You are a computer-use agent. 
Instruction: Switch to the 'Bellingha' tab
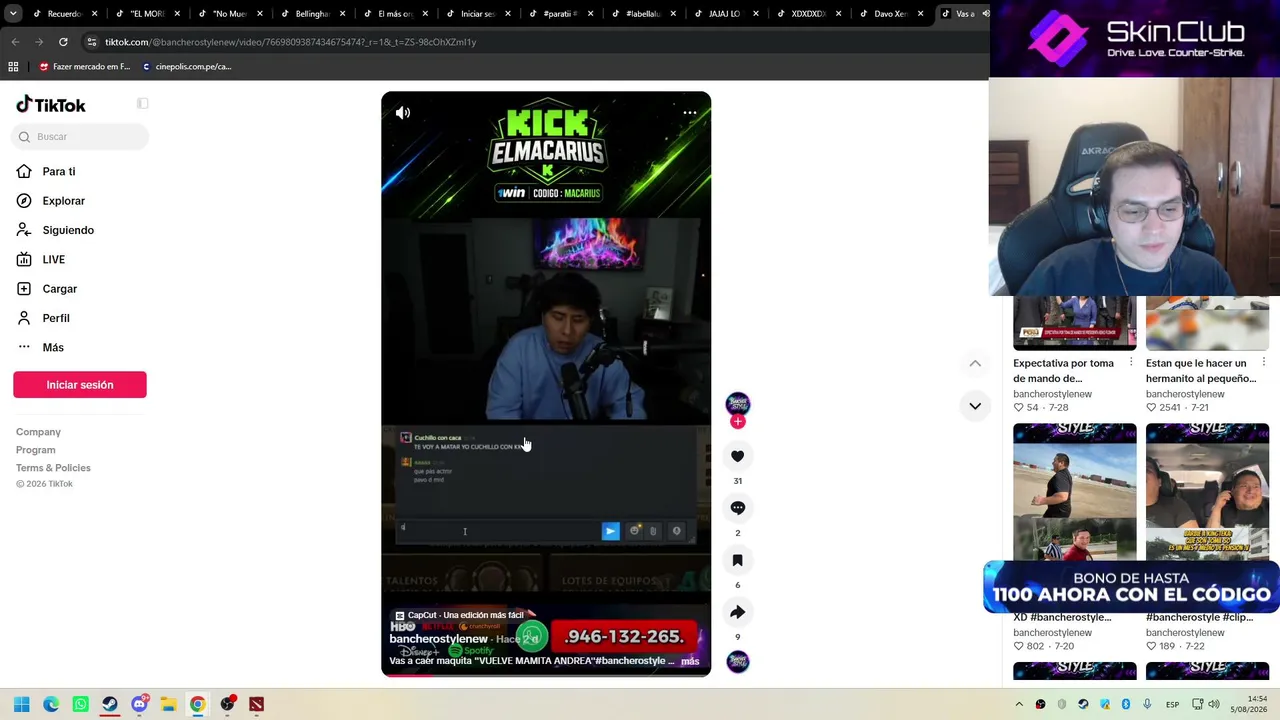[x=305, y=14]
